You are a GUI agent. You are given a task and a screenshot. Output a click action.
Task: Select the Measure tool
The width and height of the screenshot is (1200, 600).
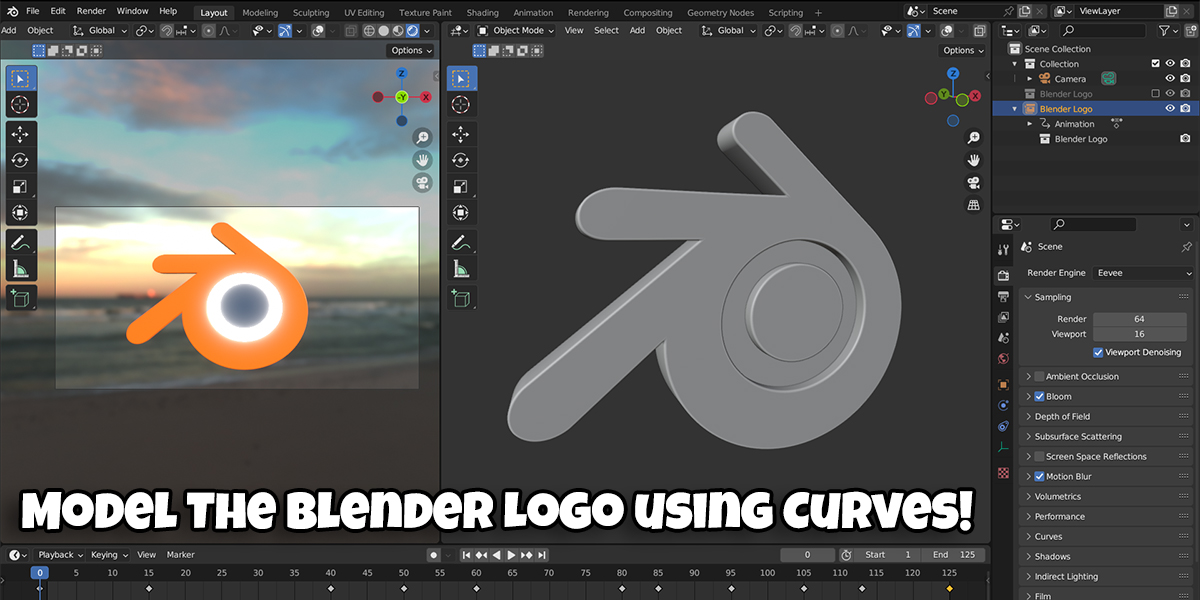20,268
